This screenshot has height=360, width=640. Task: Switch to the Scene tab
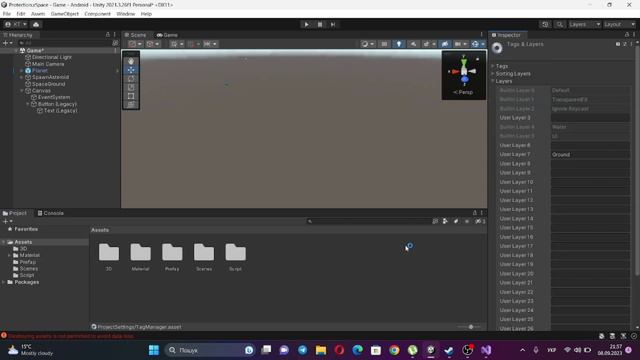(136, 35)
